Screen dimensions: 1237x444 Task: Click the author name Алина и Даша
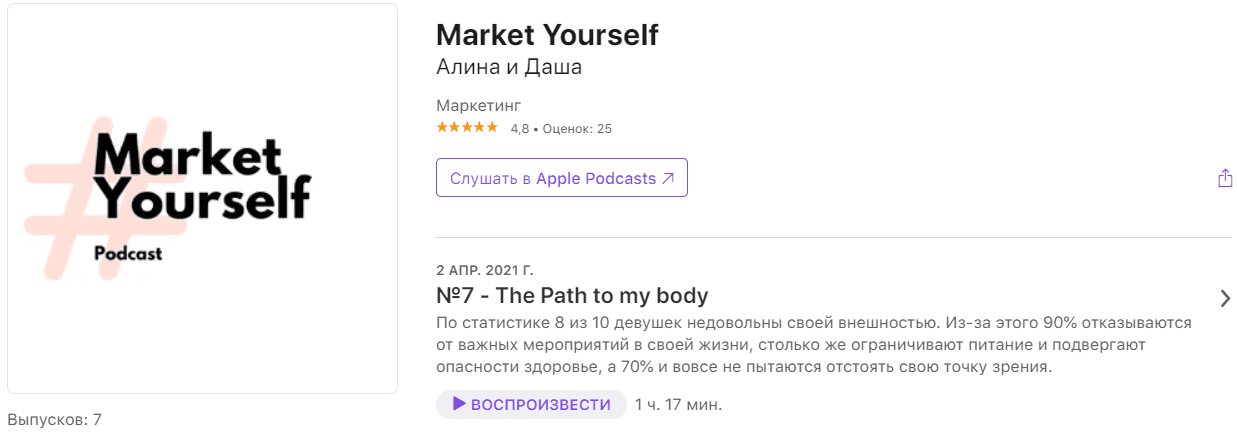point(509,67)
